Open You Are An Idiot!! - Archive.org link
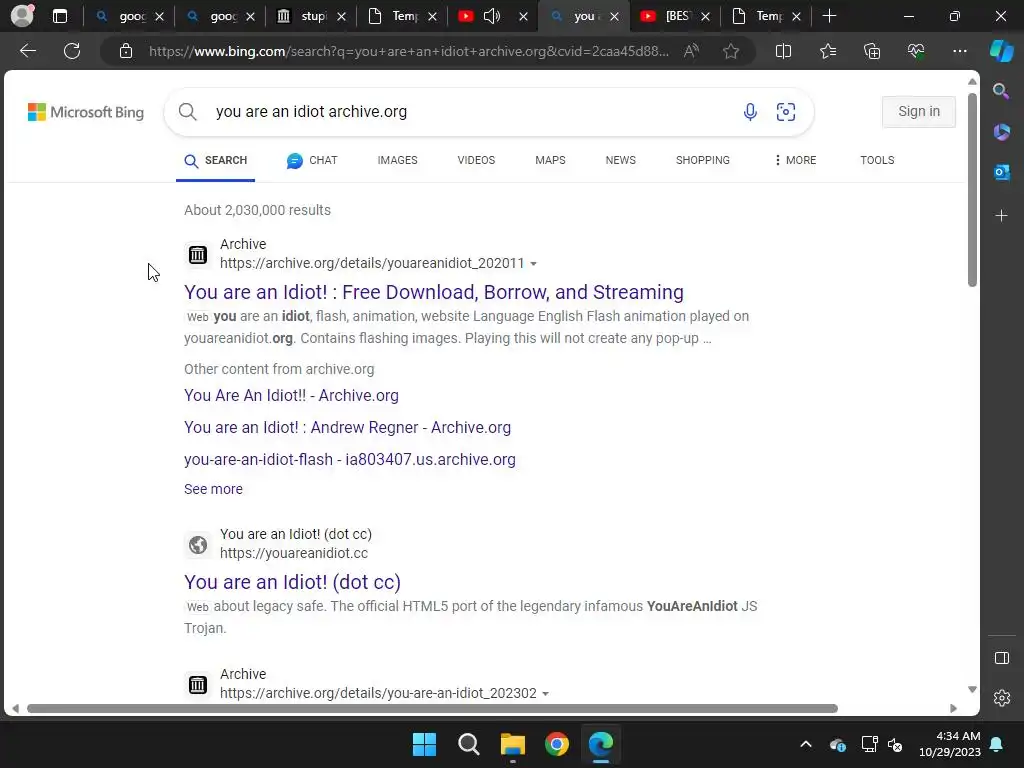The width and height of the screenshot is (1024, 768). coord(291,396)
